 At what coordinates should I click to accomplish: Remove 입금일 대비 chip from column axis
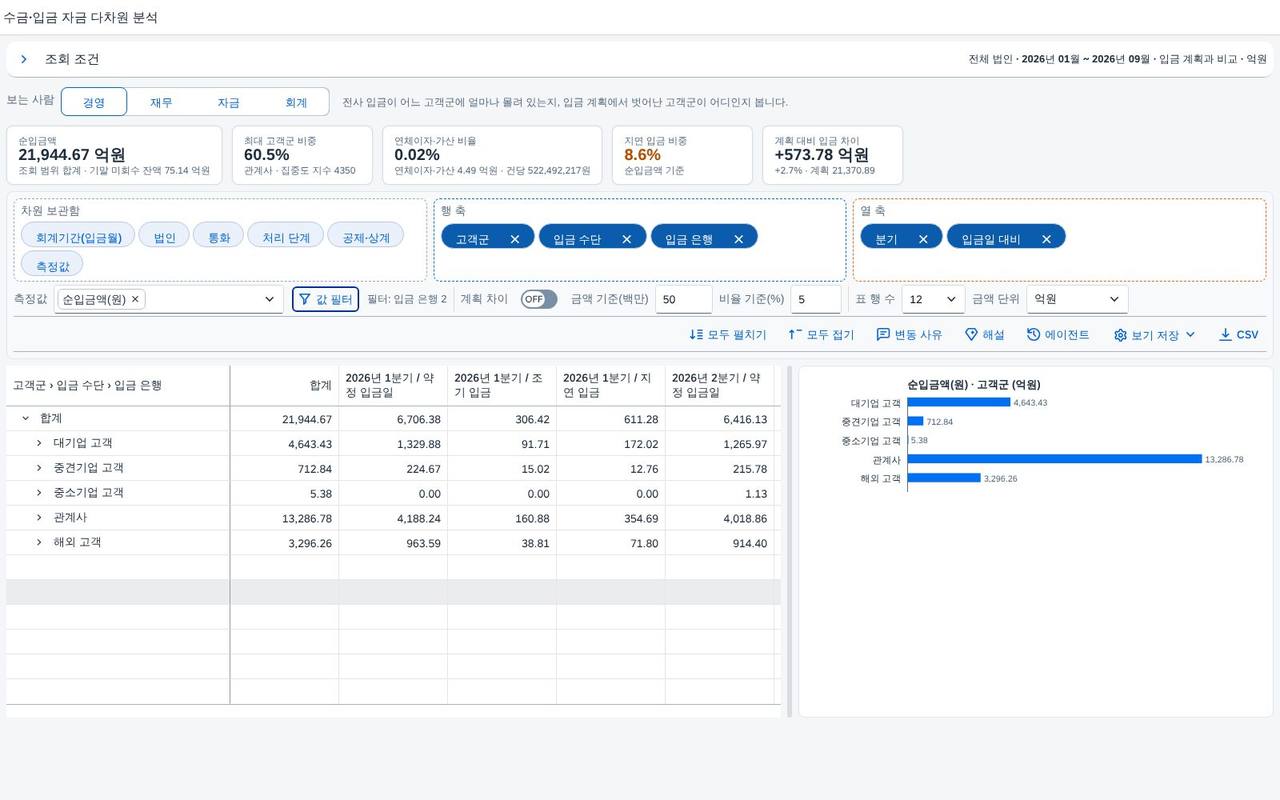coord(1046,239)
